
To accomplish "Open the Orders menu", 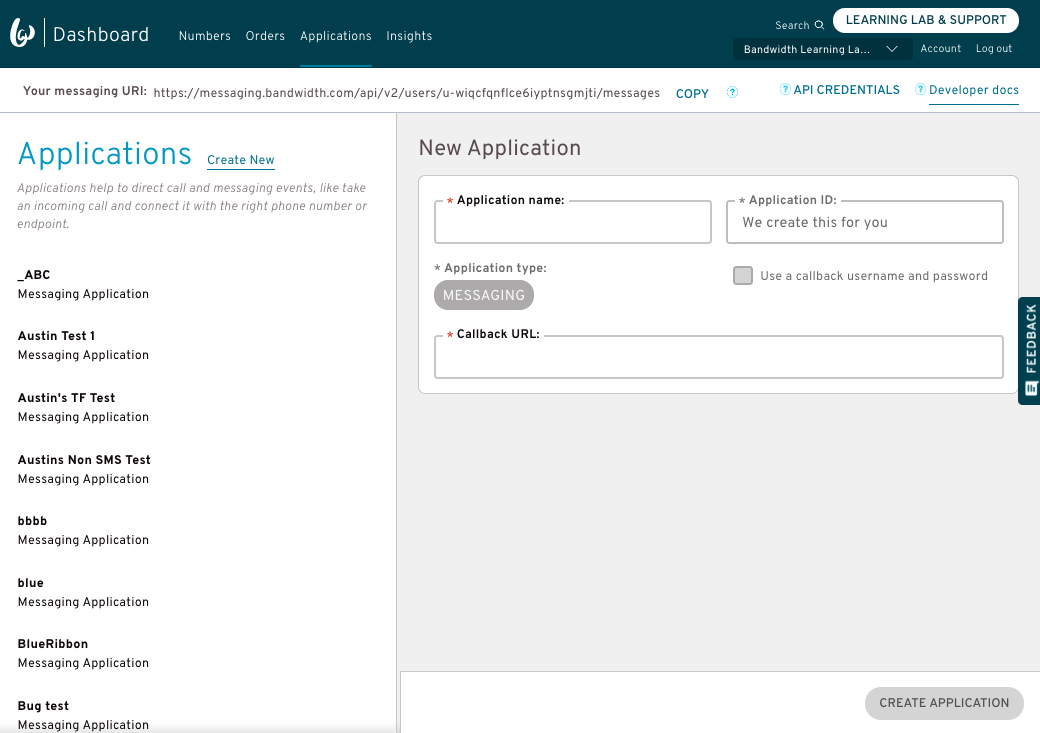I will pos(265,36).
